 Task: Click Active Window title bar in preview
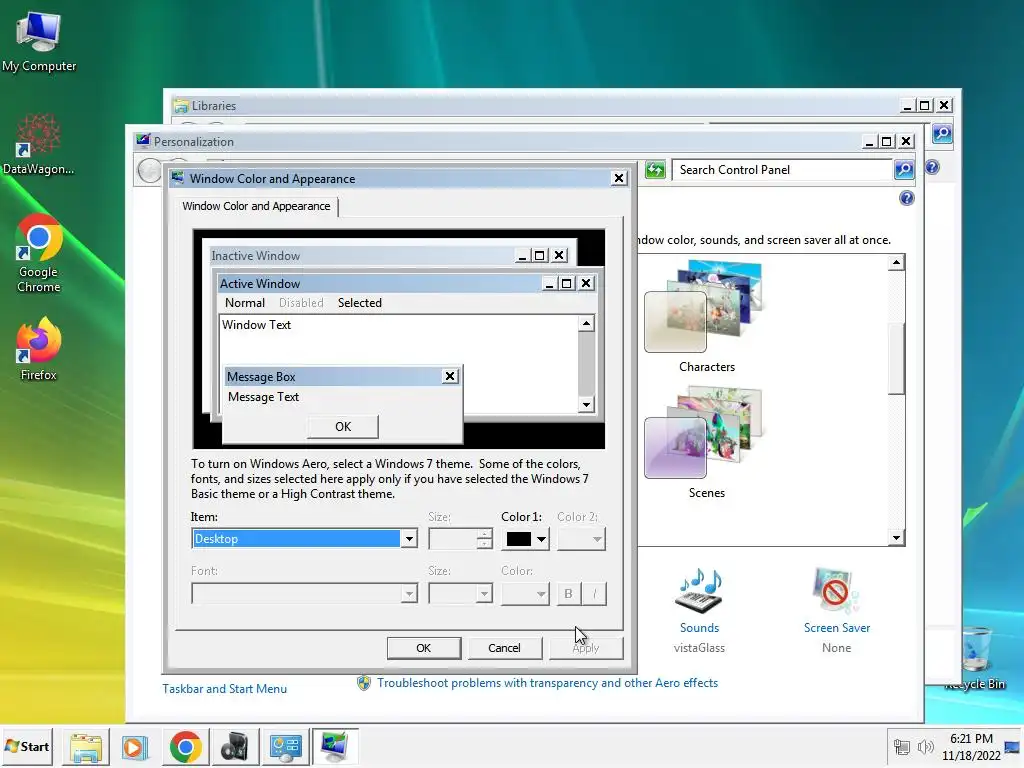[379, 283]
